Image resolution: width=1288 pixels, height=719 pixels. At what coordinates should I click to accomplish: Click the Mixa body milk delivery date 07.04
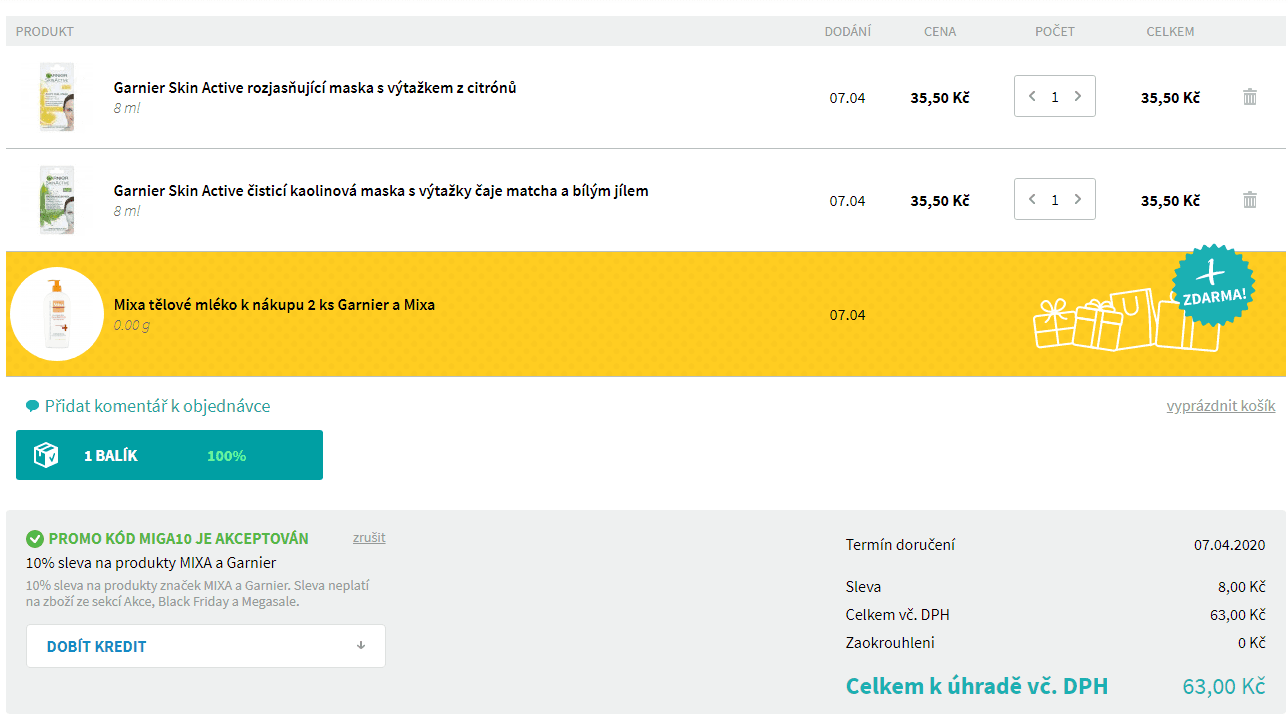click(x=847, y=315)
